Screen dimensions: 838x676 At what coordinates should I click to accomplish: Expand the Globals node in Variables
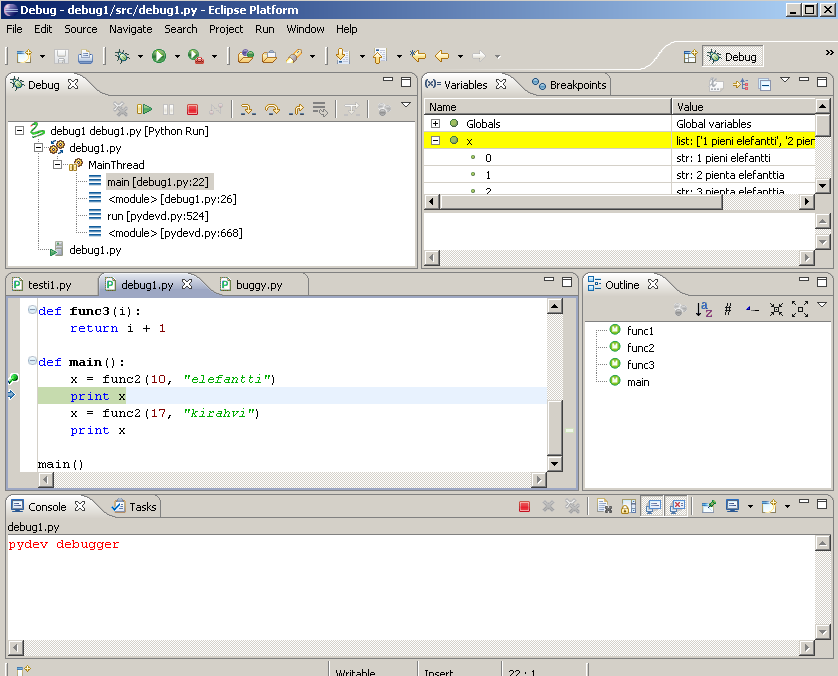435,124
